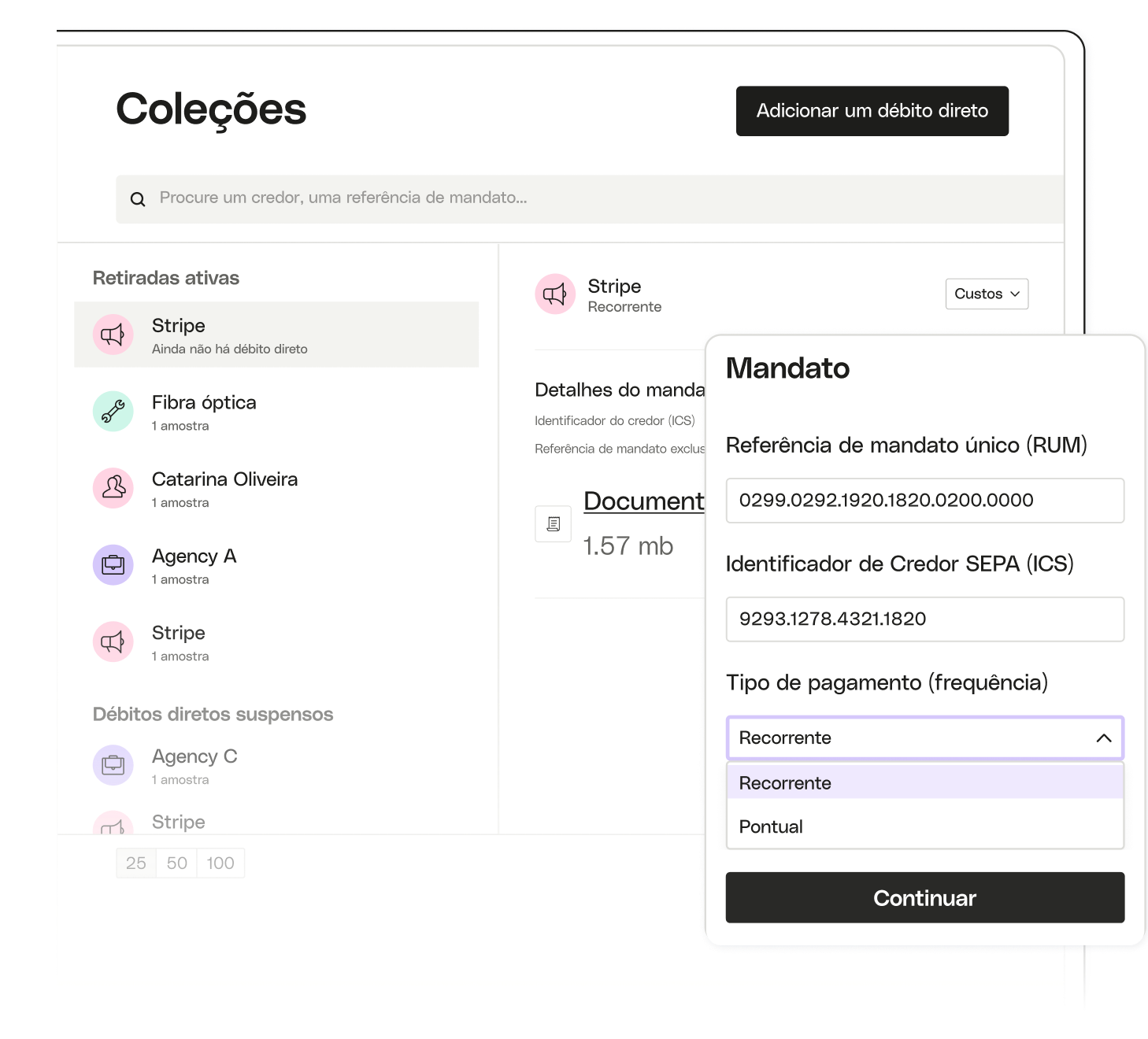Select the Fibra óptica list row

click(x=276, y=412)
